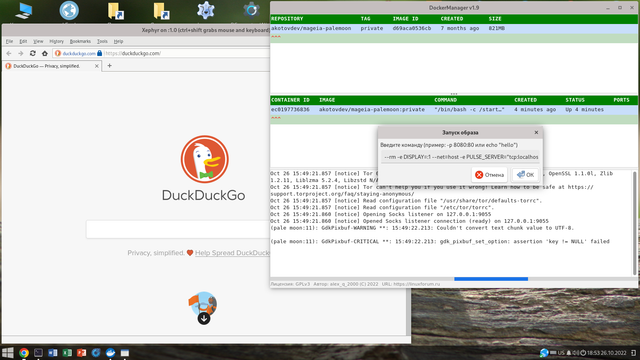This screenshot has width=640, height=360.
Task: Click the blue progress bar in DockerManager
Action: click(x=491, y=279)
